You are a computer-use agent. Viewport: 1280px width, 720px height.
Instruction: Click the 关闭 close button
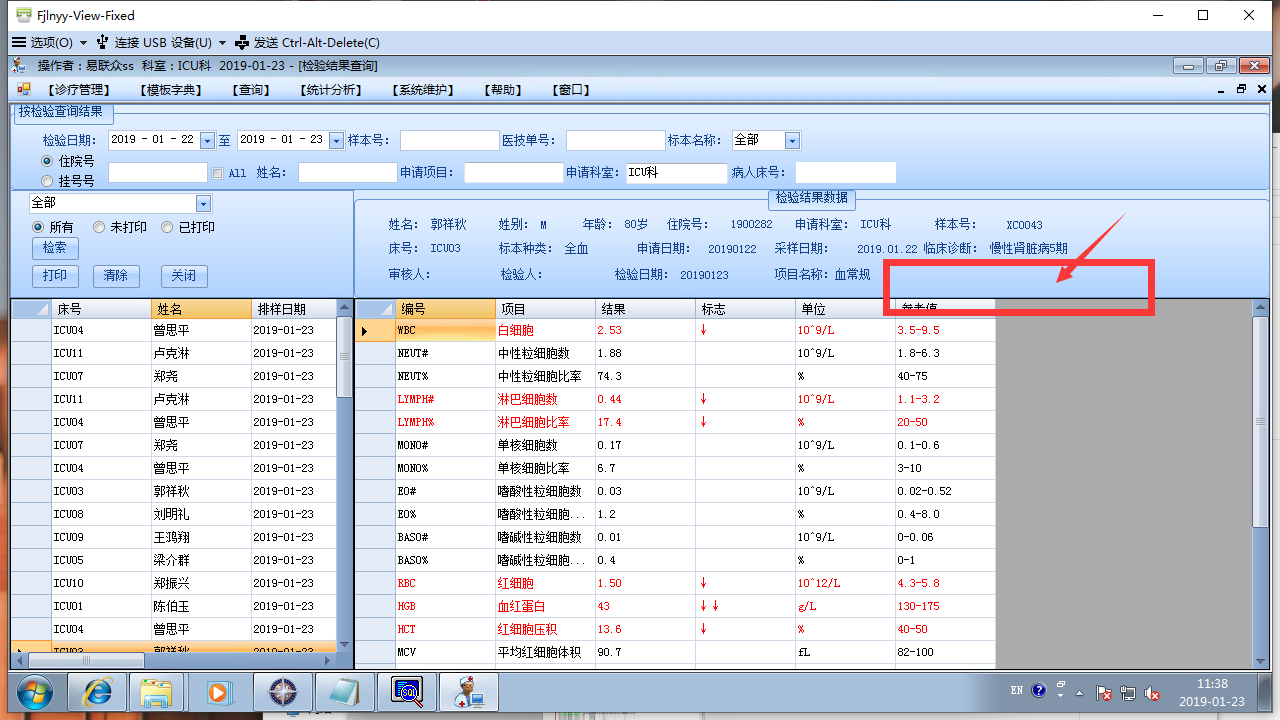[x=183, y=276]
